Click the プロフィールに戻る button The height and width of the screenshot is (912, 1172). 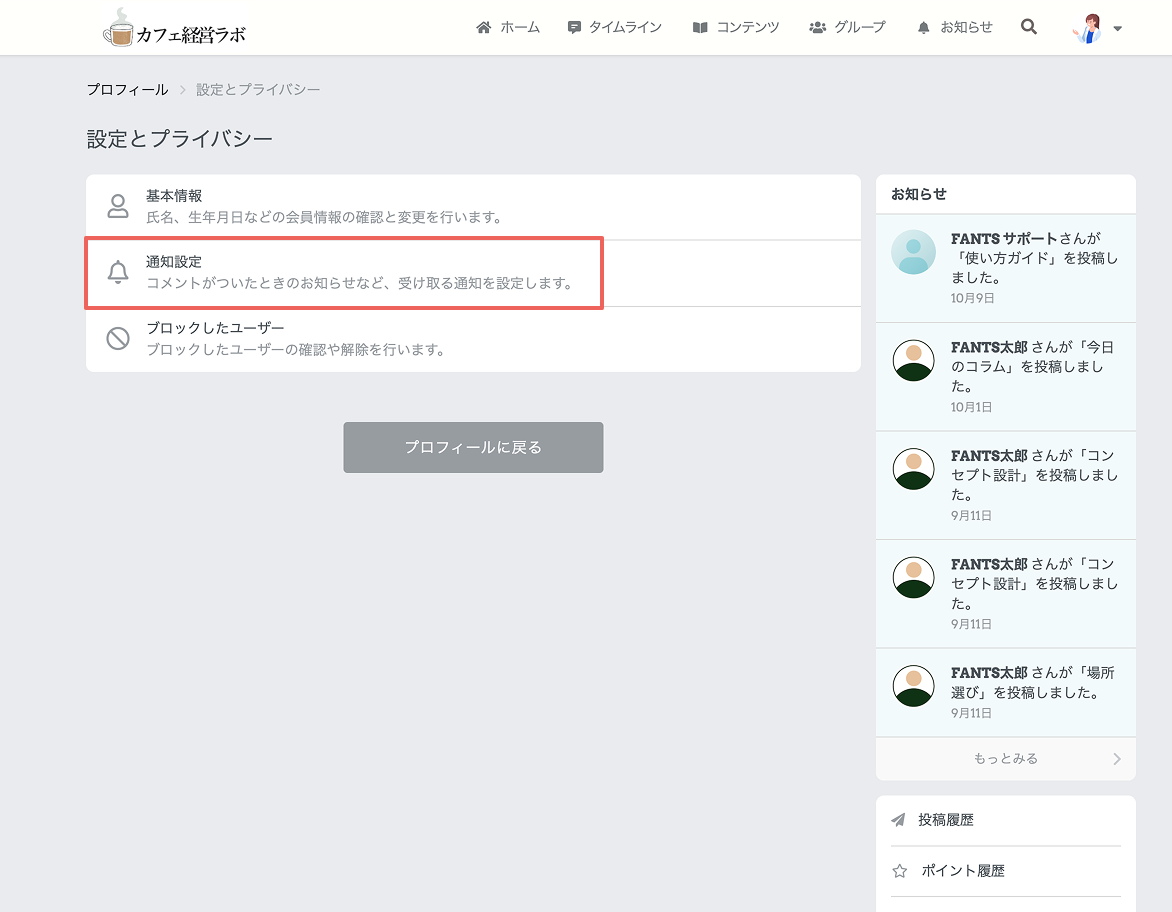tap(473, 447)
